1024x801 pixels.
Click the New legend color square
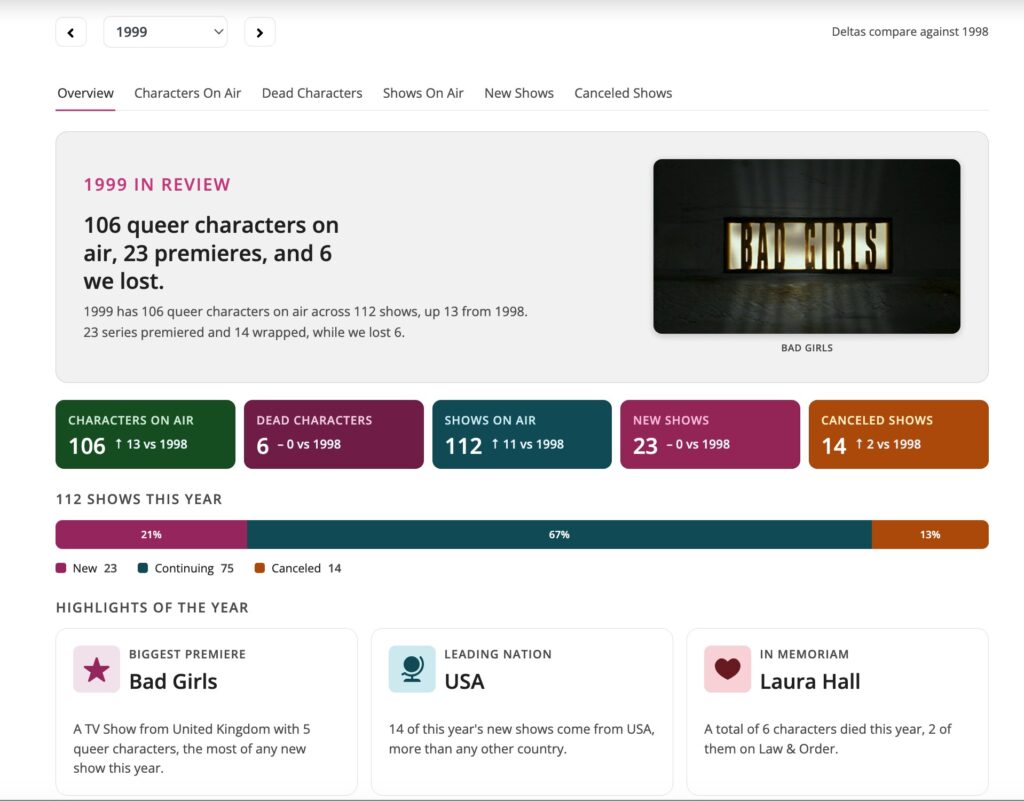pos(61,568)
